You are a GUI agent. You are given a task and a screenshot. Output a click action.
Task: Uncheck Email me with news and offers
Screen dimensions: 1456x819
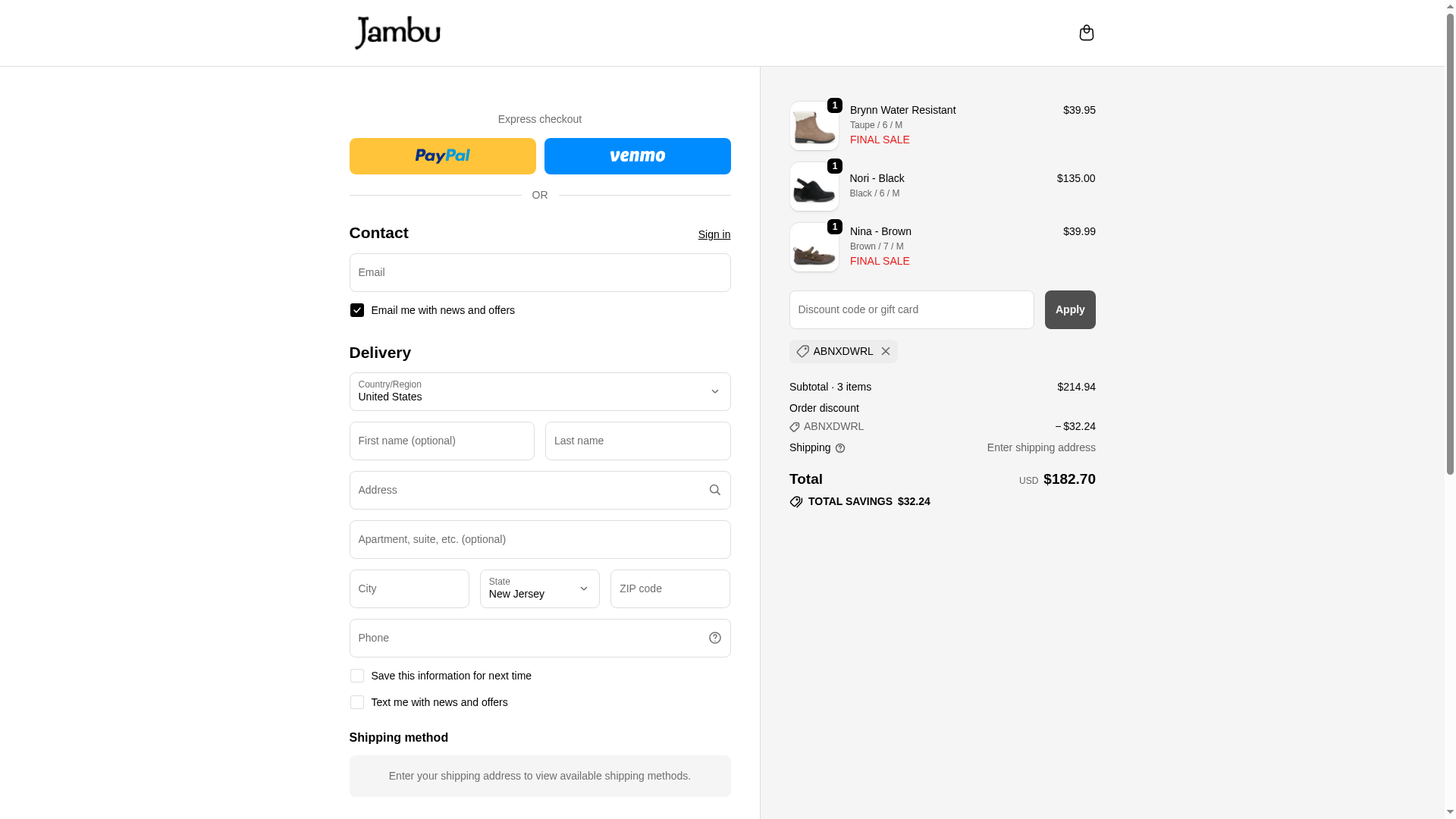coord(356,310)
